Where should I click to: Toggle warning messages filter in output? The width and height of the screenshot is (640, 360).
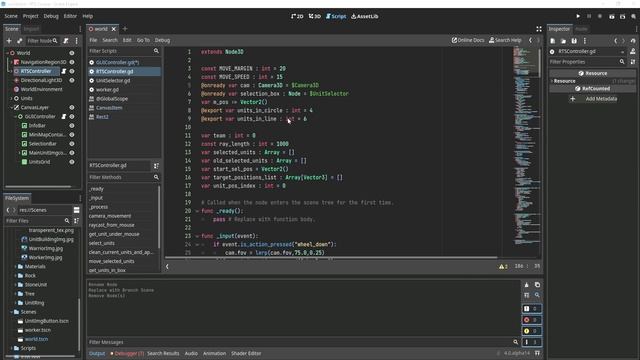[532, 331]
